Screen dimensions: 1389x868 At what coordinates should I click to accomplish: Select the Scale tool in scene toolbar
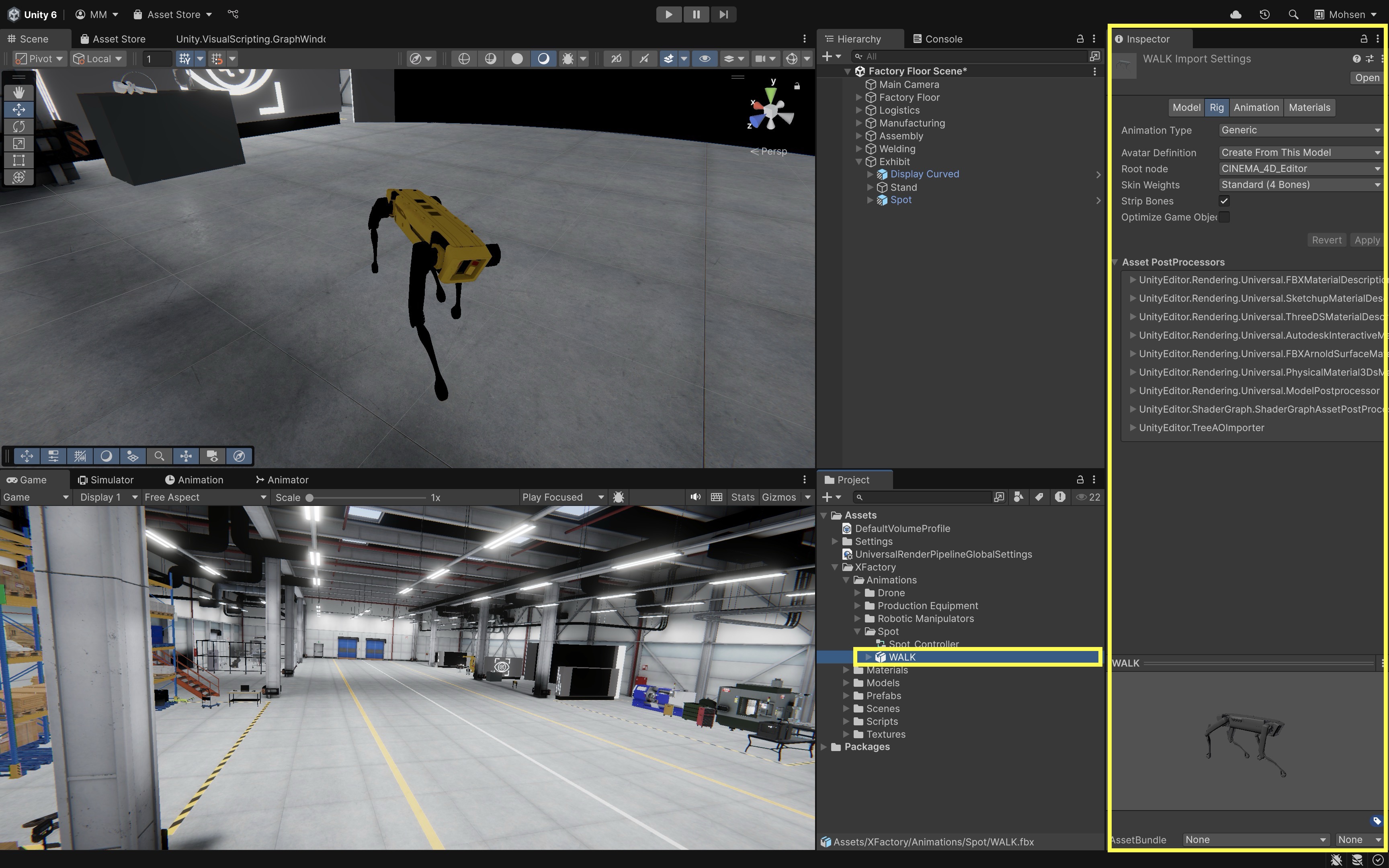pos(18,143)
